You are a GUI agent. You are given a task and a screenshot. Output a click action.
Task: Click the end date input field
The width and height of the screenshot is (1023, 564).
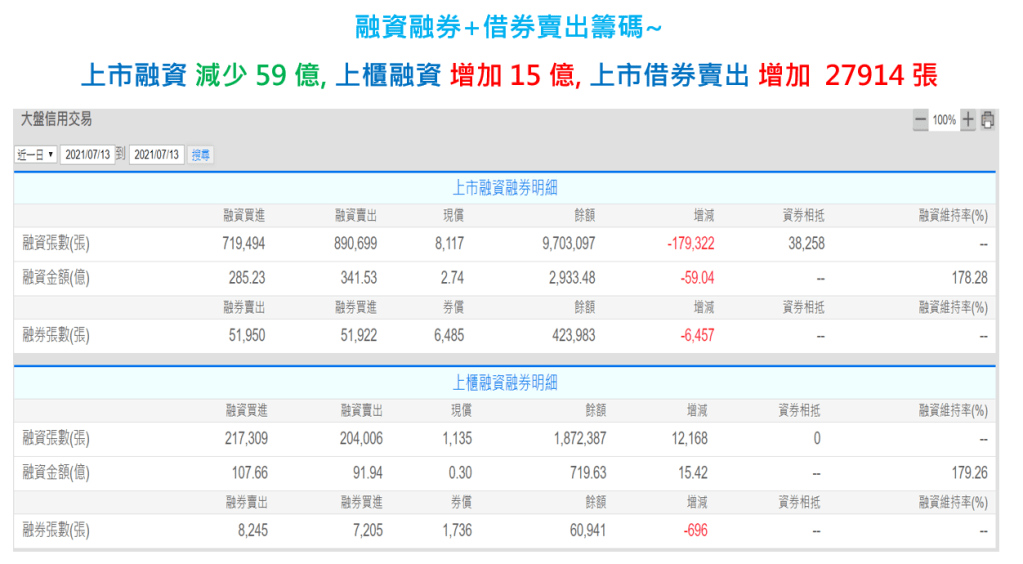point(156,155)
